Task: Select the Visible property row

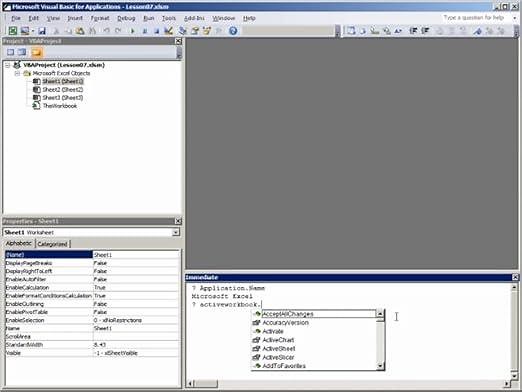Action: tap(92, 353)
